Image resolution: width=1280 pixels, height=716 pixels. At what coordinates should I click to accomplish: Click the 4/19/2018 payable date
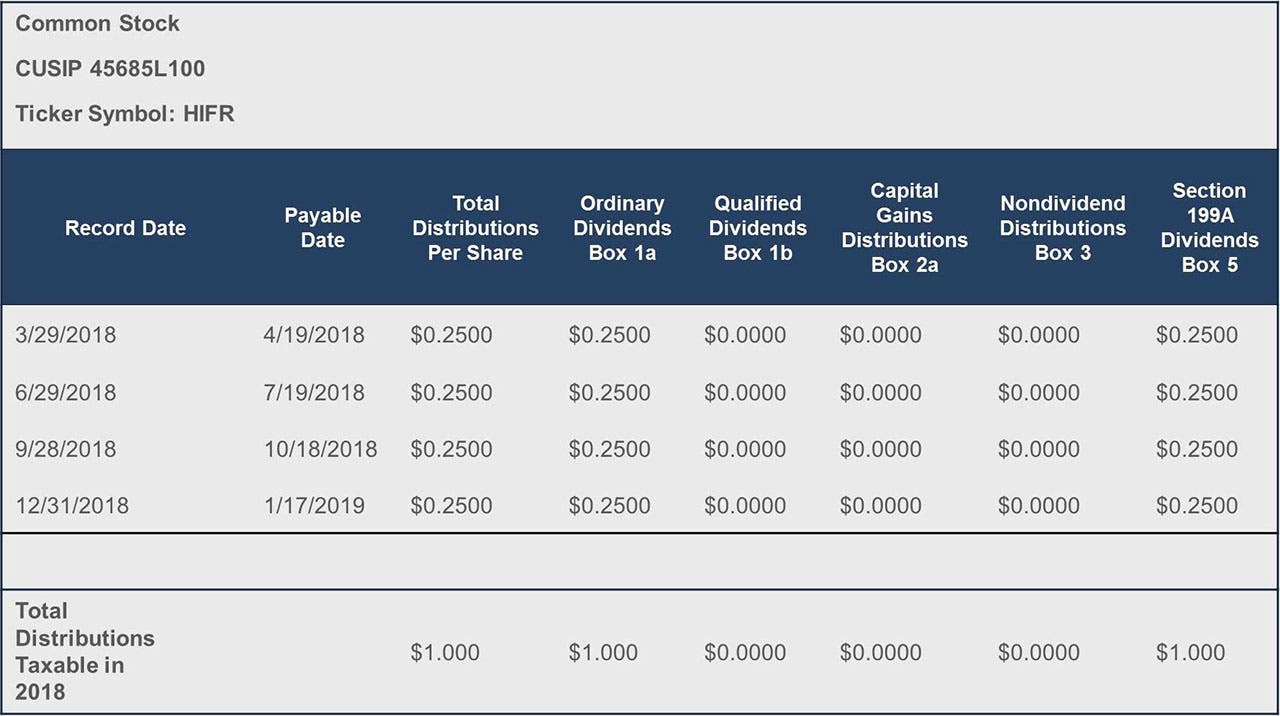314,335
